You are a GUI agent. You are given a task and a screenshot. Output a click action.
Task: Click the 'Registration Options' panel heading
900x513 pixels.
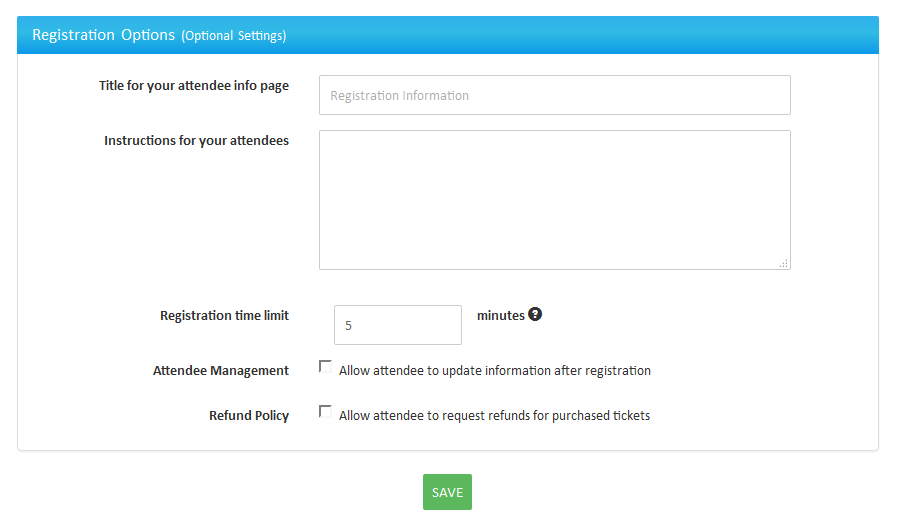[103, 35]
